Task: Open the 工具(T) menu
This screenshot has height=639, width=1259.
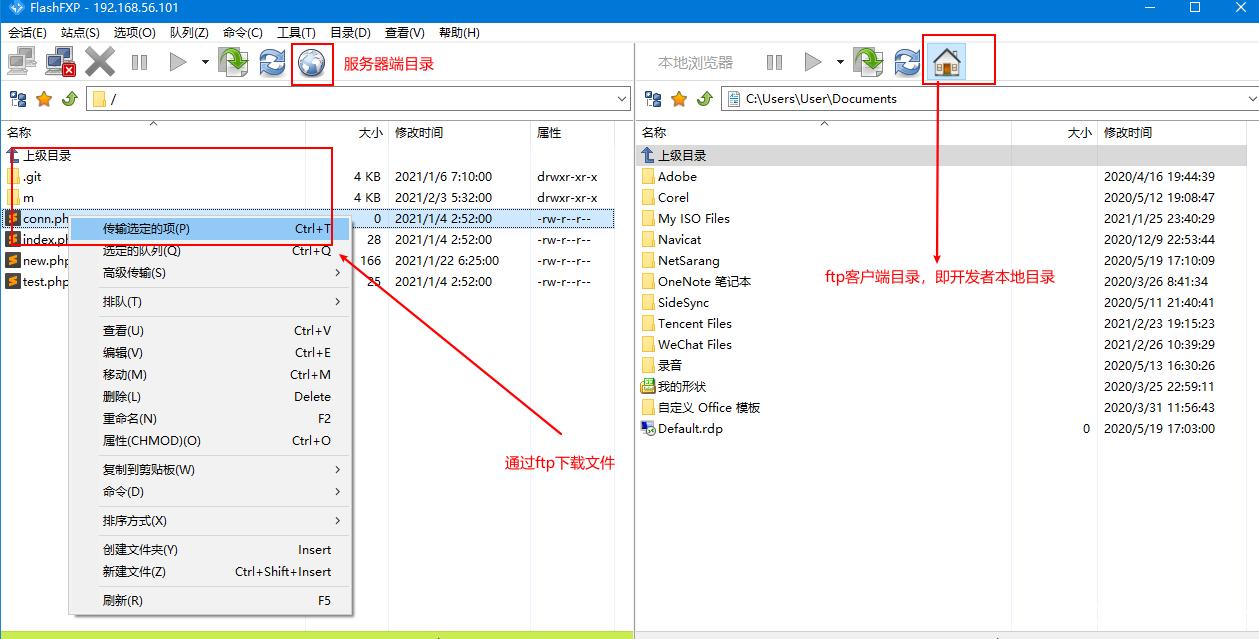Action: pyautogui.click(x=296, y=33)
